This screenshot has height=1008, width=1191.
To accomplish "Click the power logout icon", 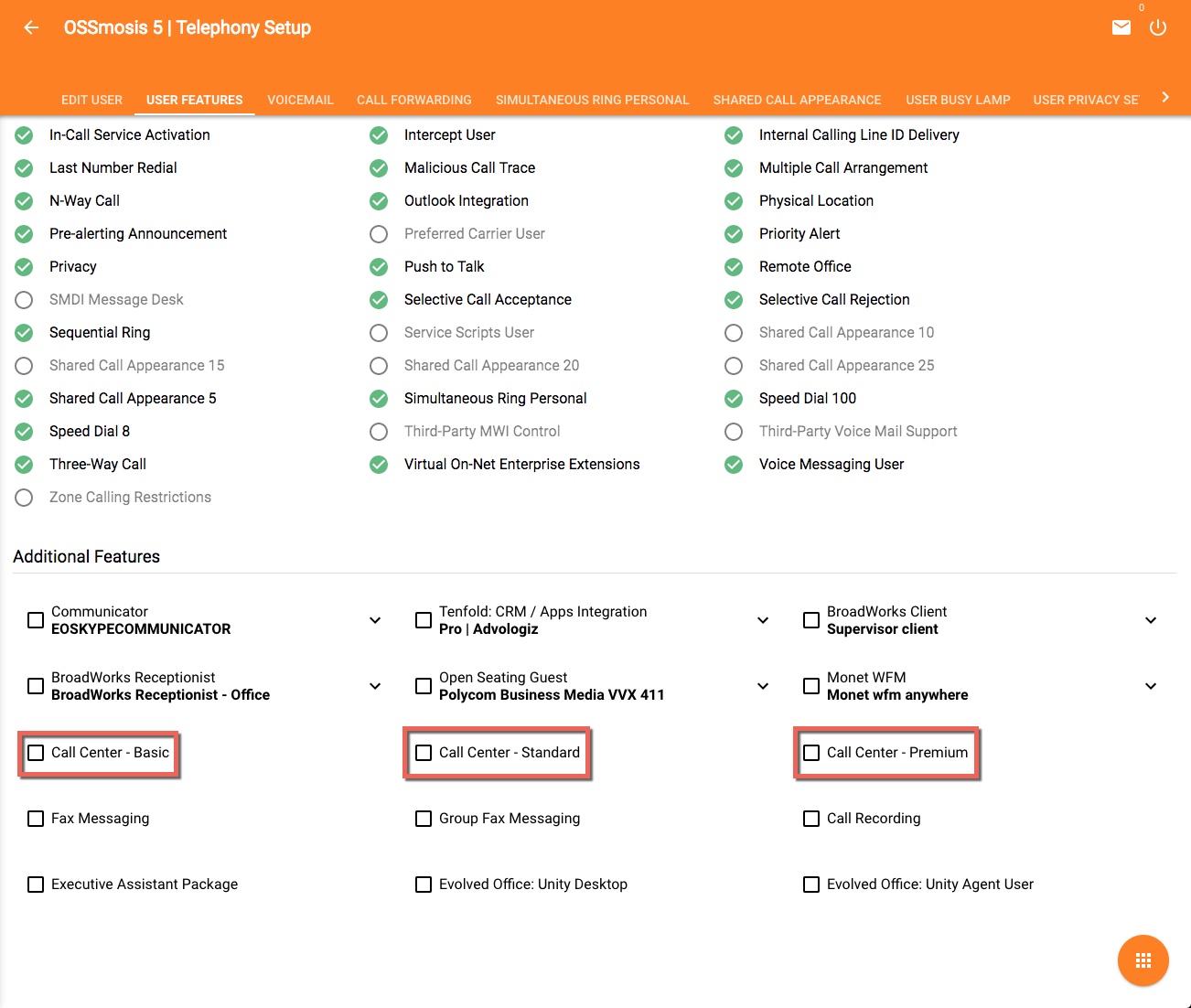I will (1157, 27).
